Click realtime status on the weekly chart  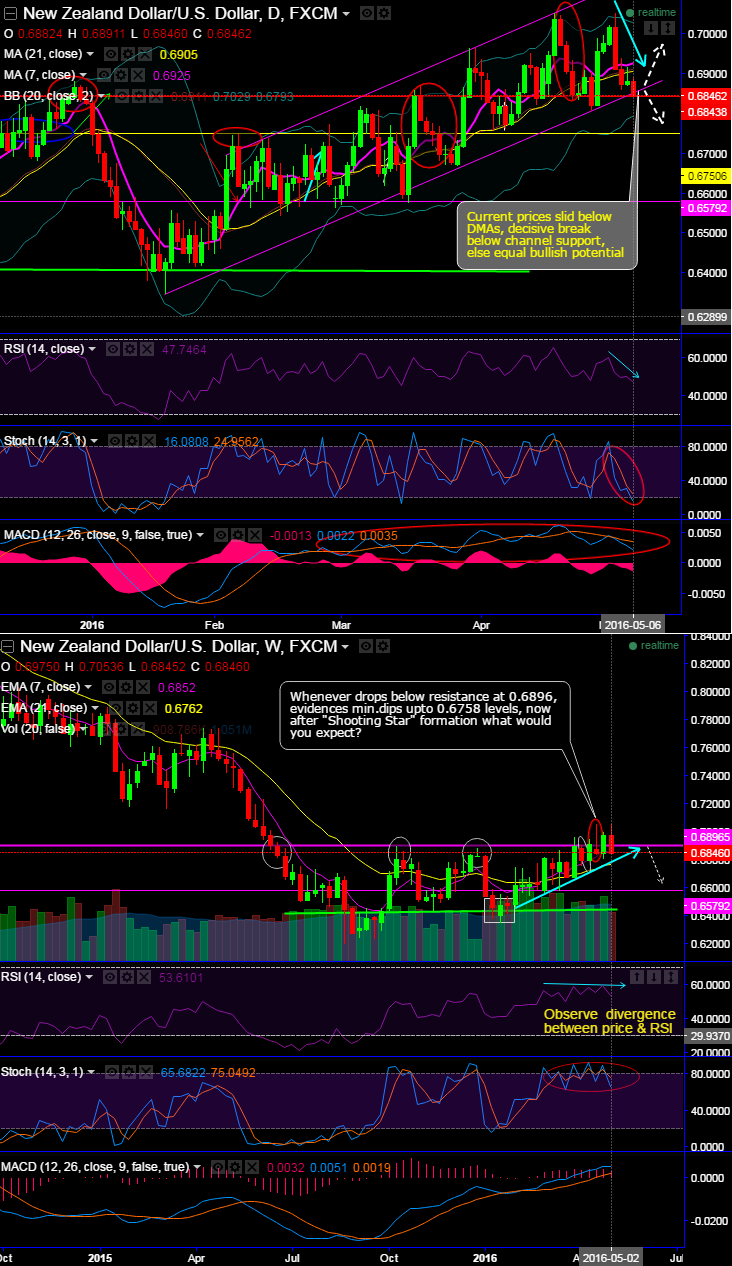[x=654, y=645]
